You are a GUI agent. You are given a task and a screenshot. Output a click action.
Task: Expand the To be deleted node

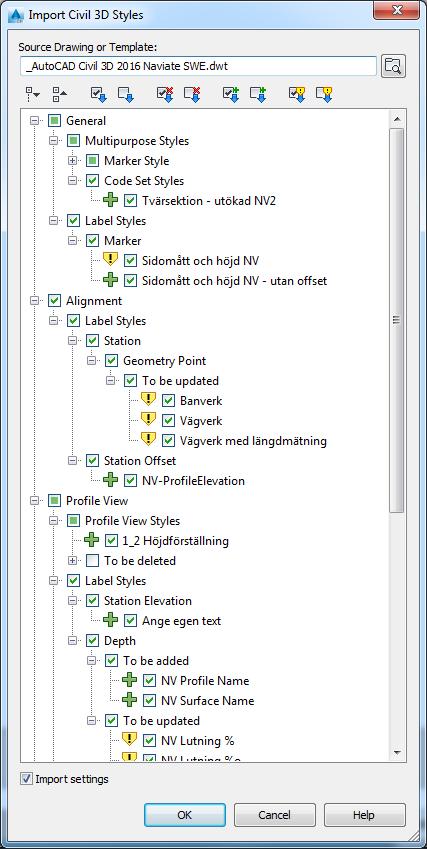point(73,561)
